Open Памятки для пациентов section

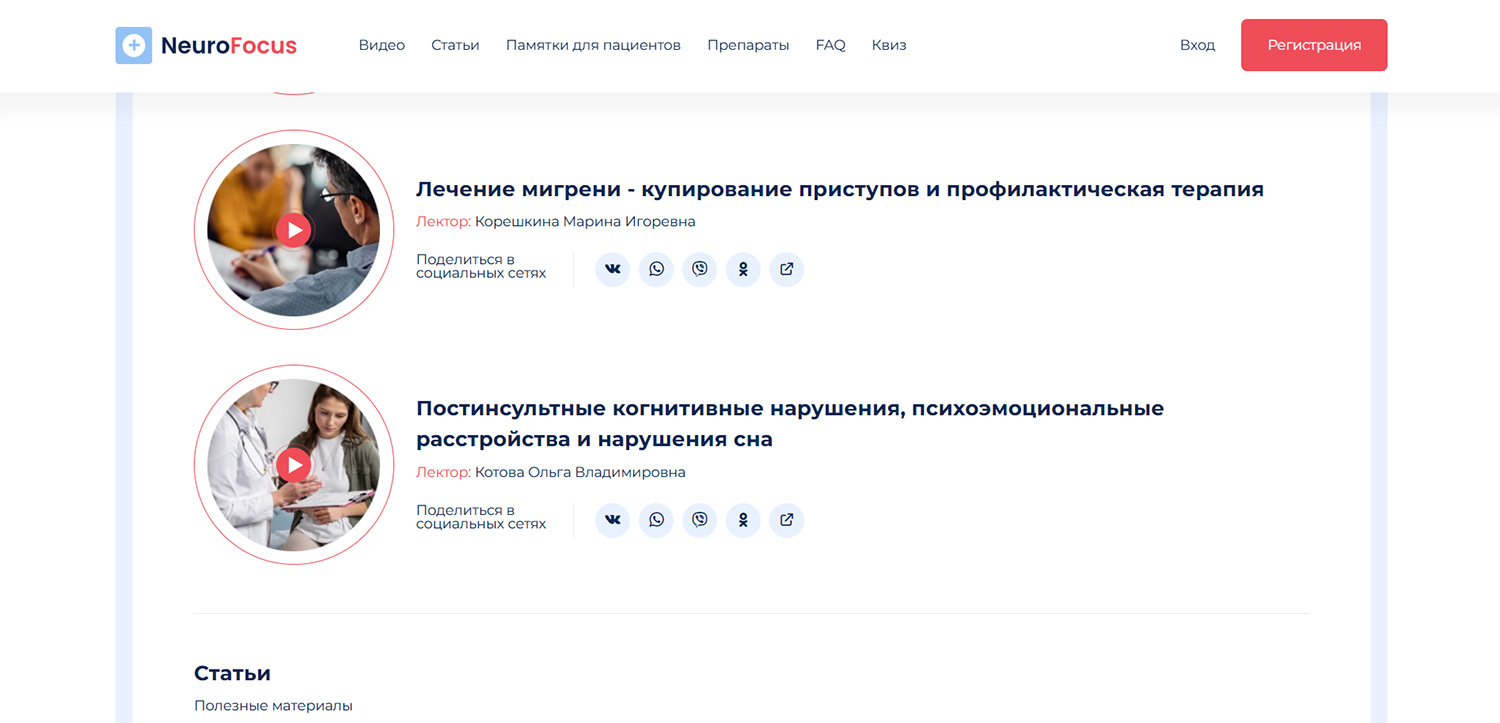[x=593, y=45]
